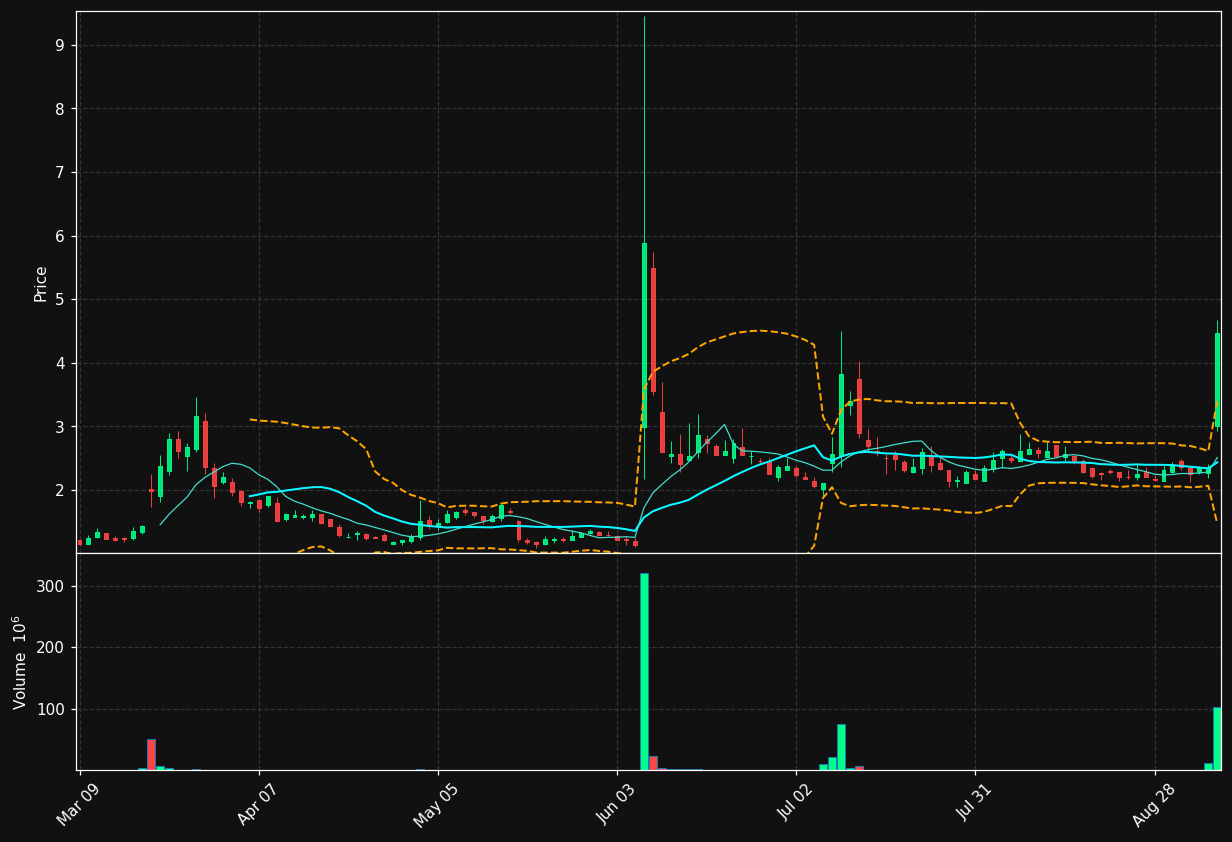Click the Price axis title
This screenshot has width=1232, height=842.
click(41, 284)
